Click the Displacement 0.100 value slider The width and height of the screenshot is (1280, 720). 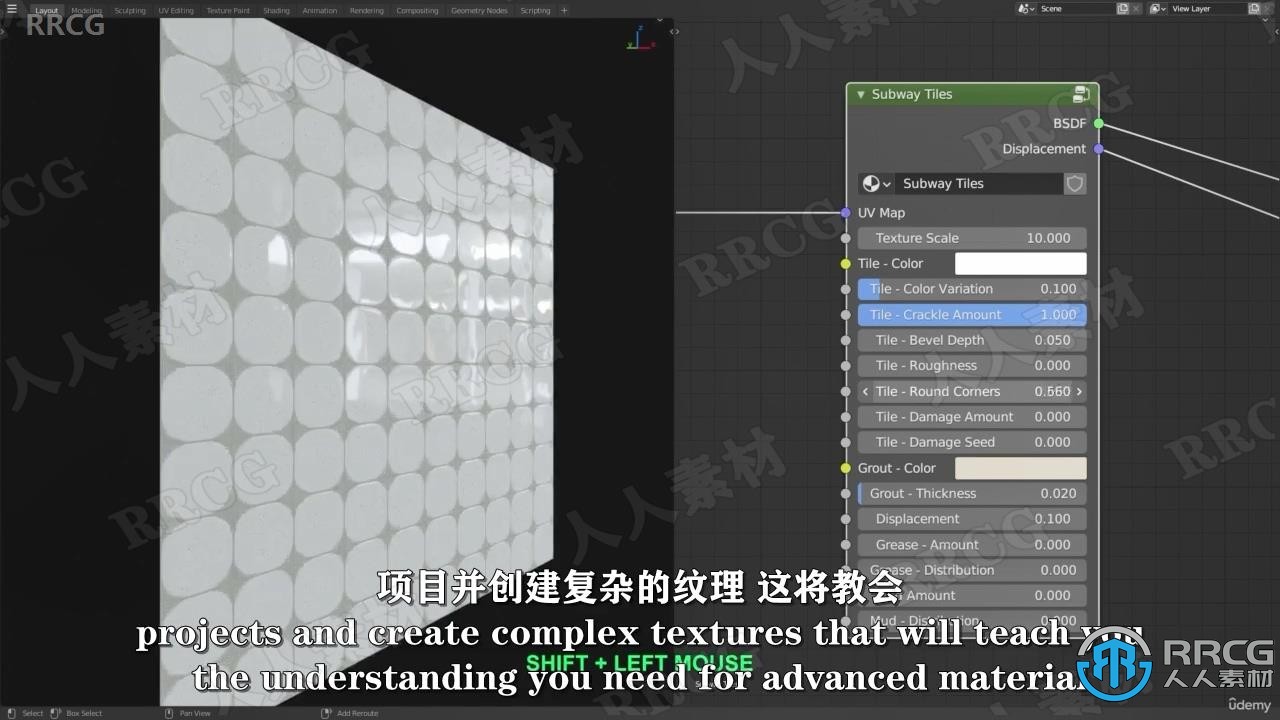coord(972,519)
